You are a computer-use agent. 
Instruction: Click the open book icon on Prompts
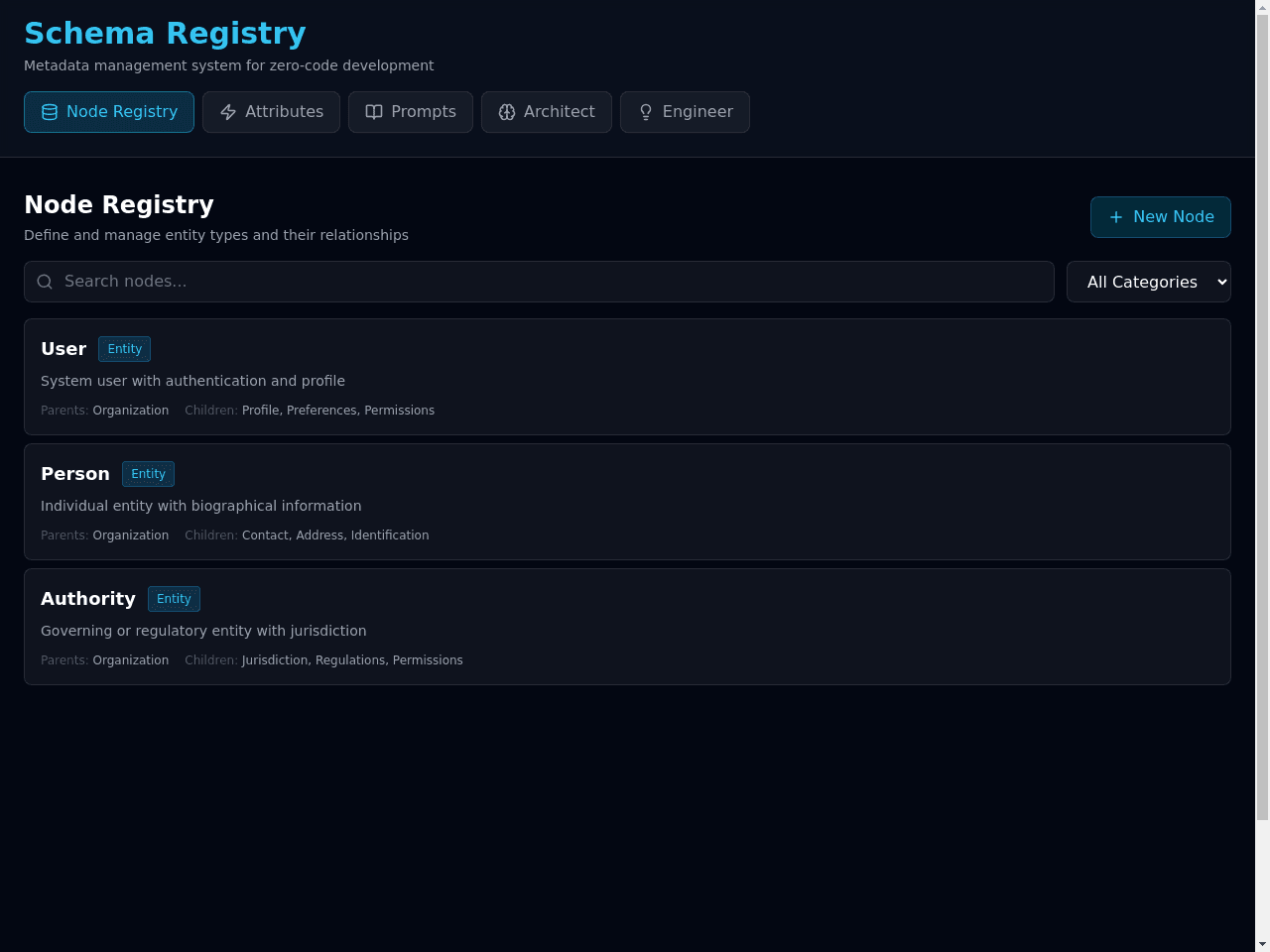tap(374, 112)
